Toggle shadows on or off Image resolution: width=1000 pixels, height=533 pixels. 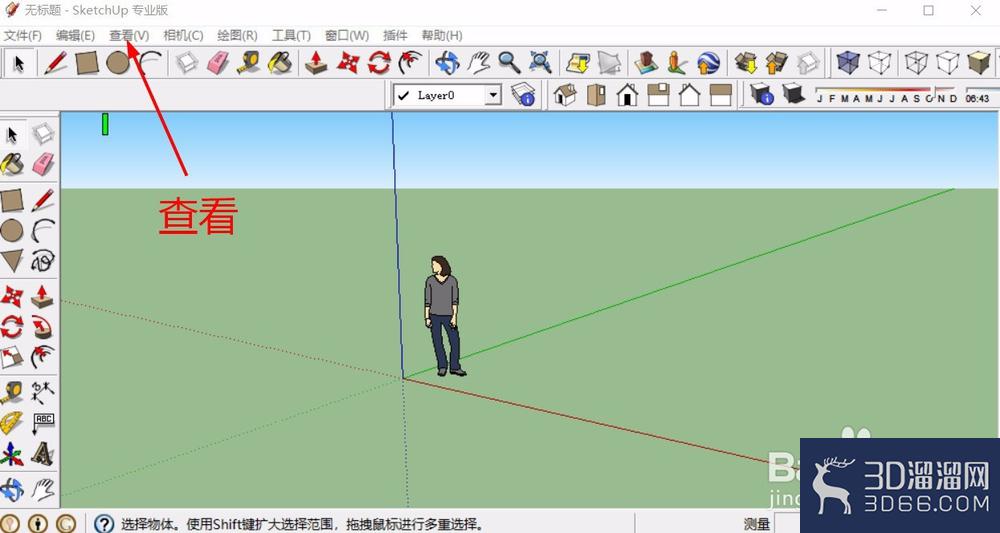coord(793,95)
